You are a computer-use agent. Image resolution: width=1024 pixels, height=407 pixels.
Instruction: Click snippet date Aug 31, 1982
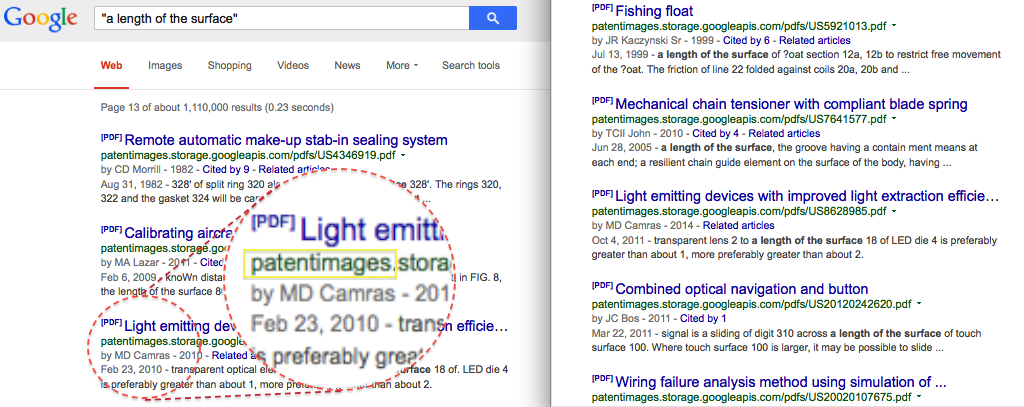point(131,184)
